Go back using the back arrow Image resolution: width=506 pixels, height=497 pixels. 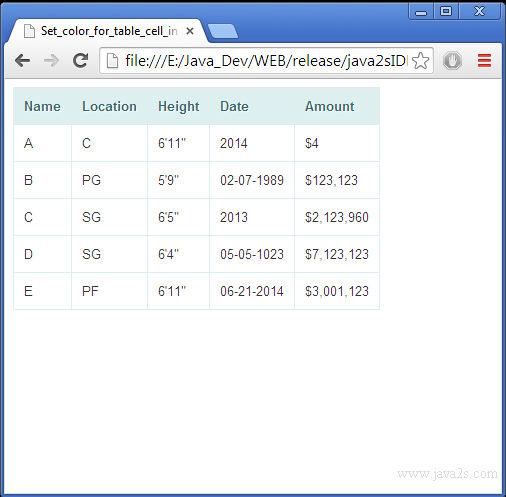(23, 61)
